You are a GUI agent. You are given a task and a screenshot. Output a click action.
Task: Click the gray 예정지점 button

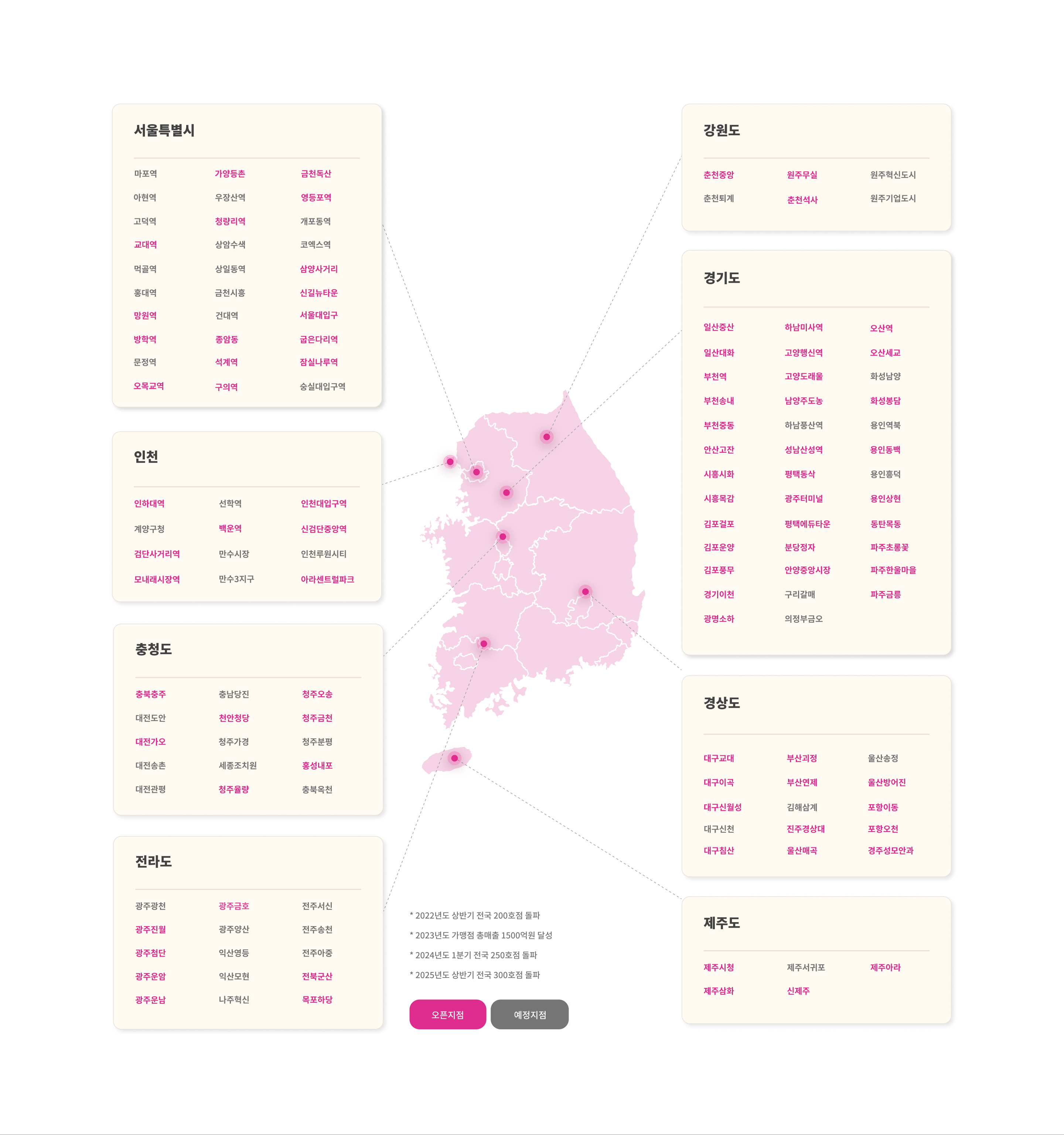(x=529, y=1015)
